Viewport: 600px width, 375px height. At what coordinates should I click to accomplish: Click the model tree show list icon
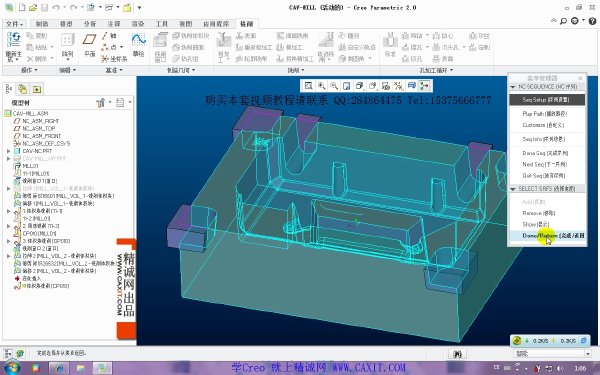click(x=120, y=103)
